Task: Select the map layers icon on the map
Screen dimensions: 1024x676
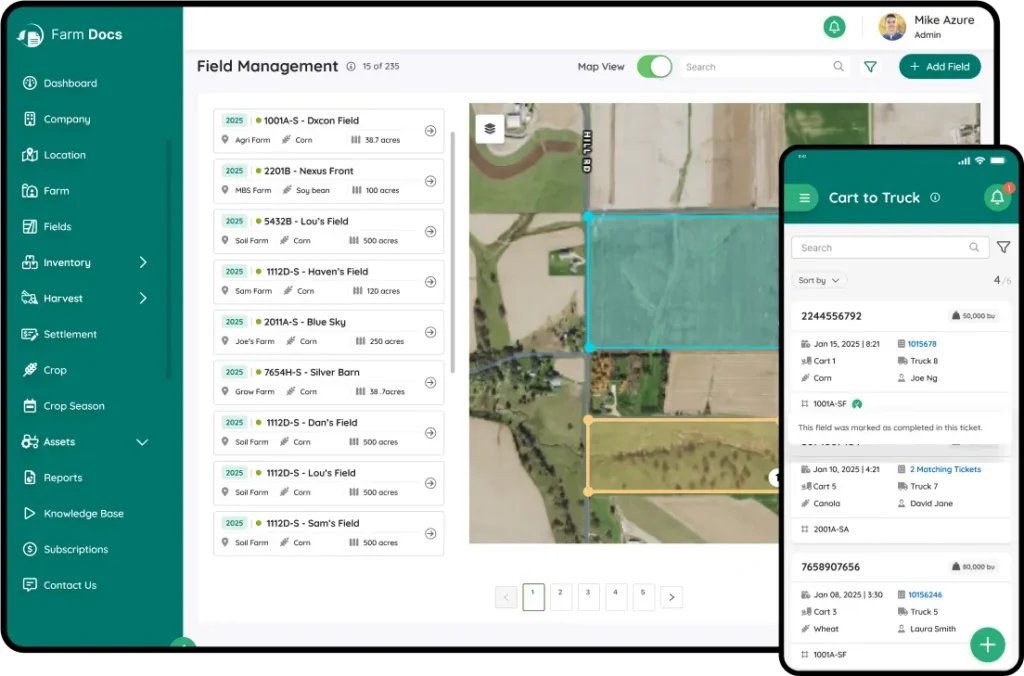Action: (489, 128)
